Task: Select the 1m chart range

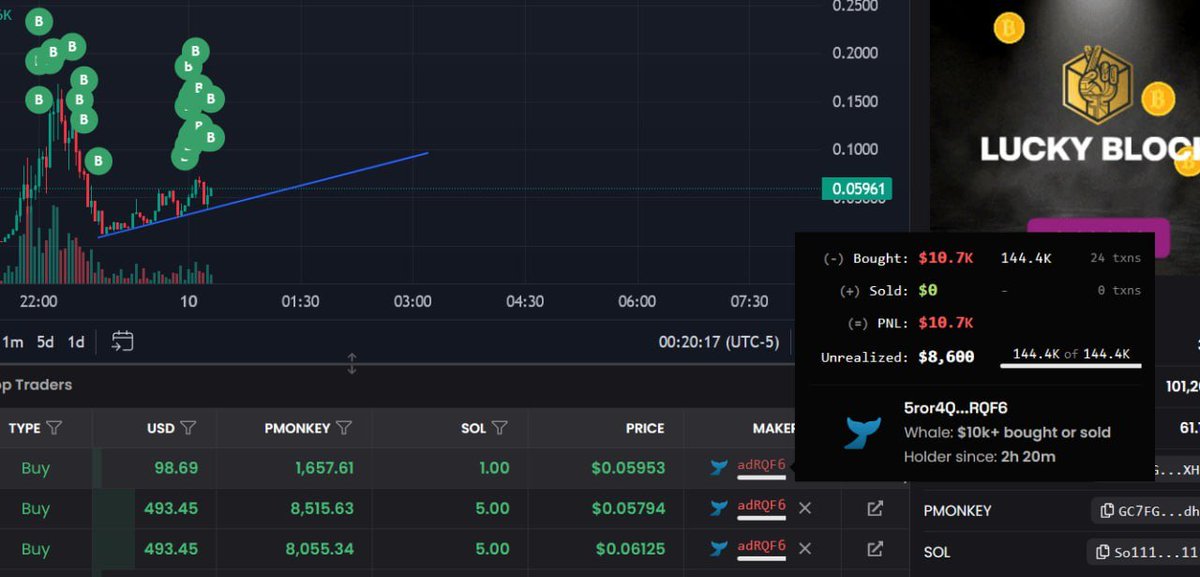Action: (12, 342)
